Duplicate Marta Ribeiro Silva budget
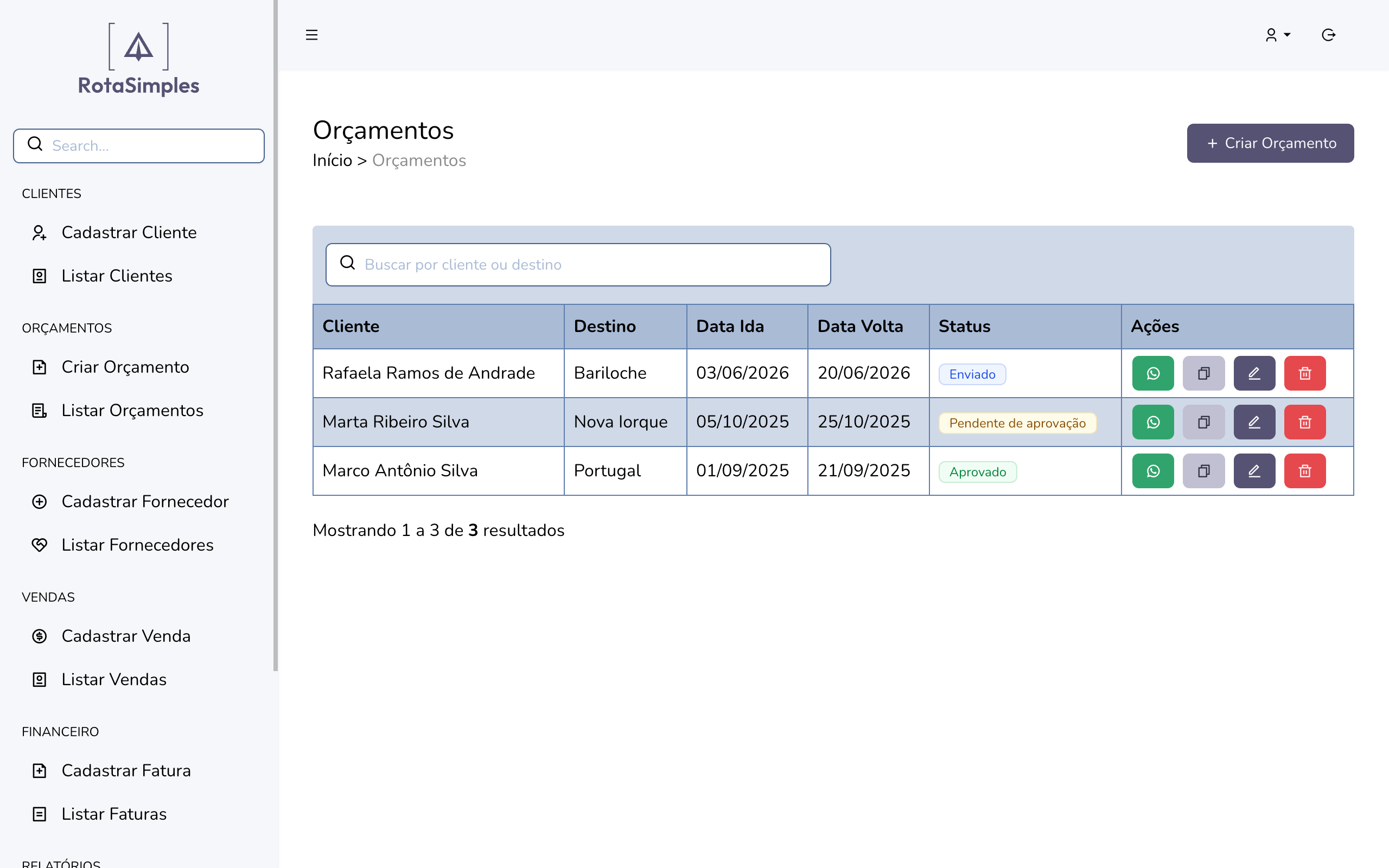The height and width of the screenshot is (868, 1389). tap(1203, 422)
